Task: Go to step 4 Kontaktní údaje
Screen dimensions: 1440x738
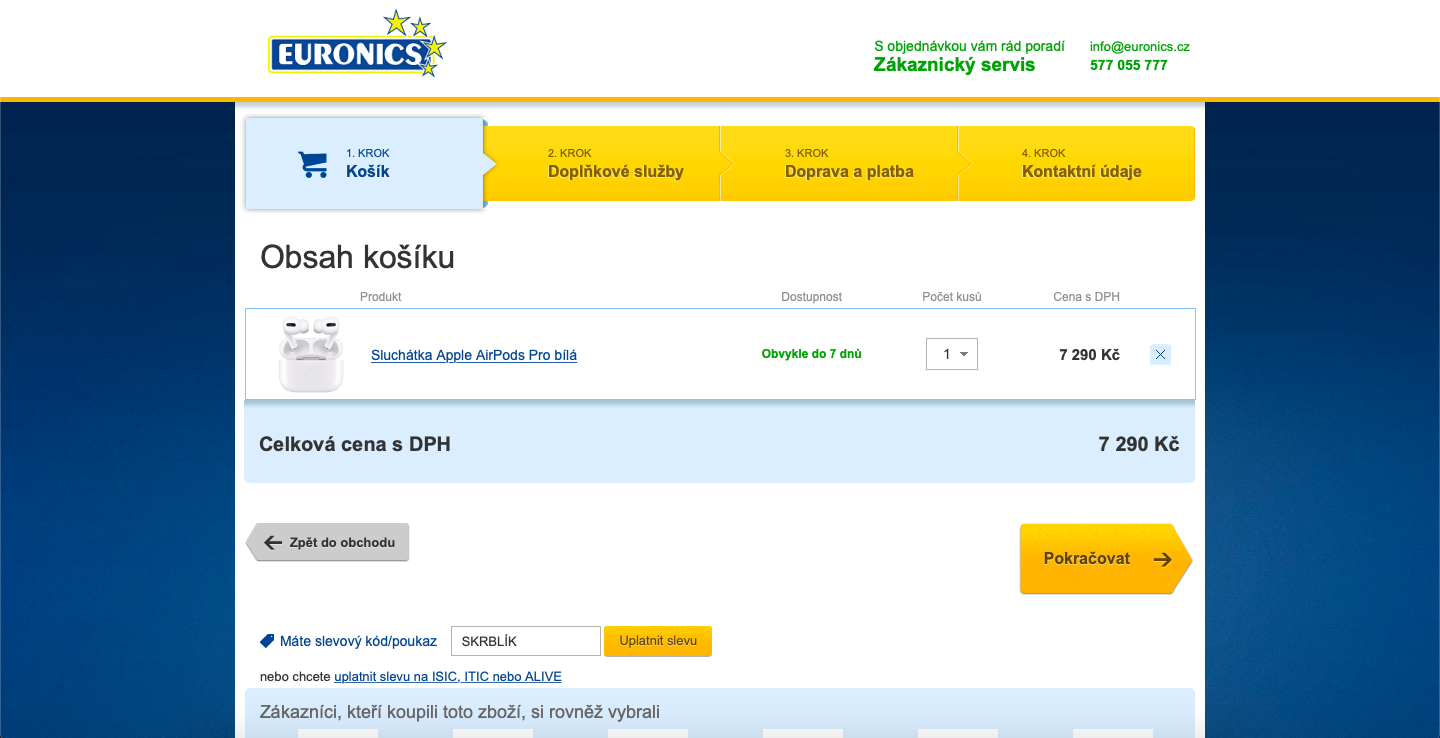Action: tap(1077, 163)
